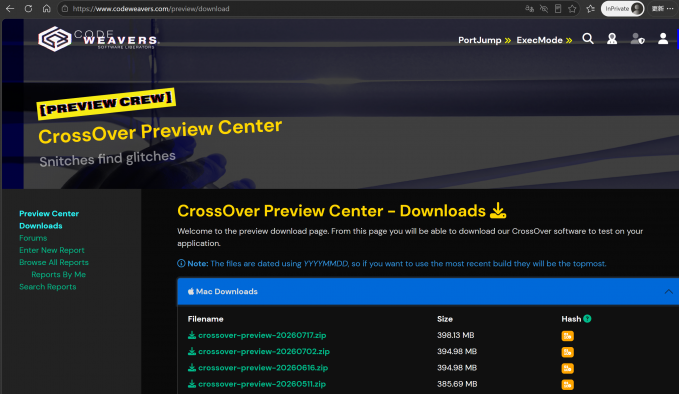Click the user shield account icon
Viewport: 679px width, 394px height.
coord(637,39)
